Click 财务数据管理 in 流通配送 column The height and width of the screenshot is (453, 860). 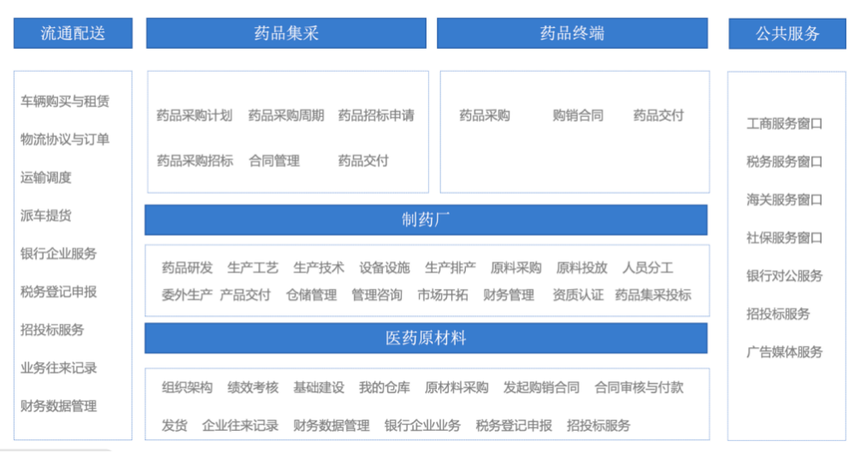59,406
